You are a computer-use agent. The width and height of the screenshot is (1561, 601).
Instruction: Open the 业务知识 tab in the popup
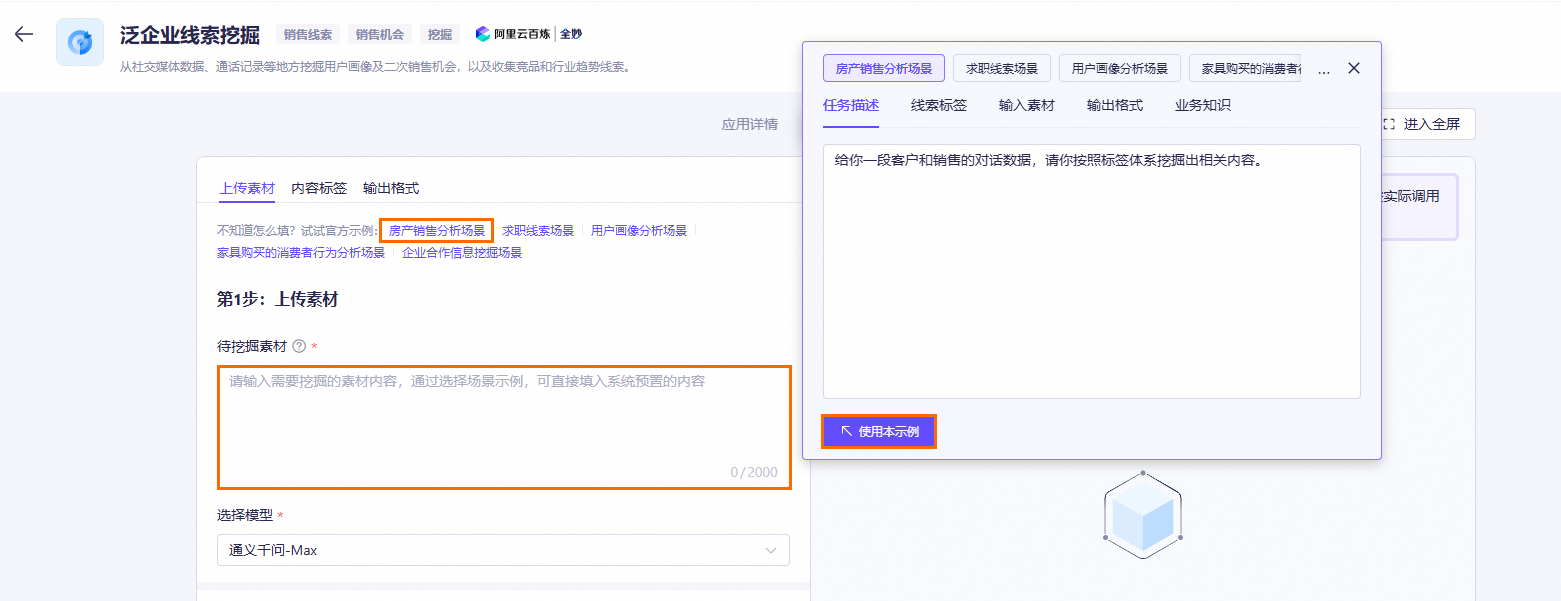1203,105
